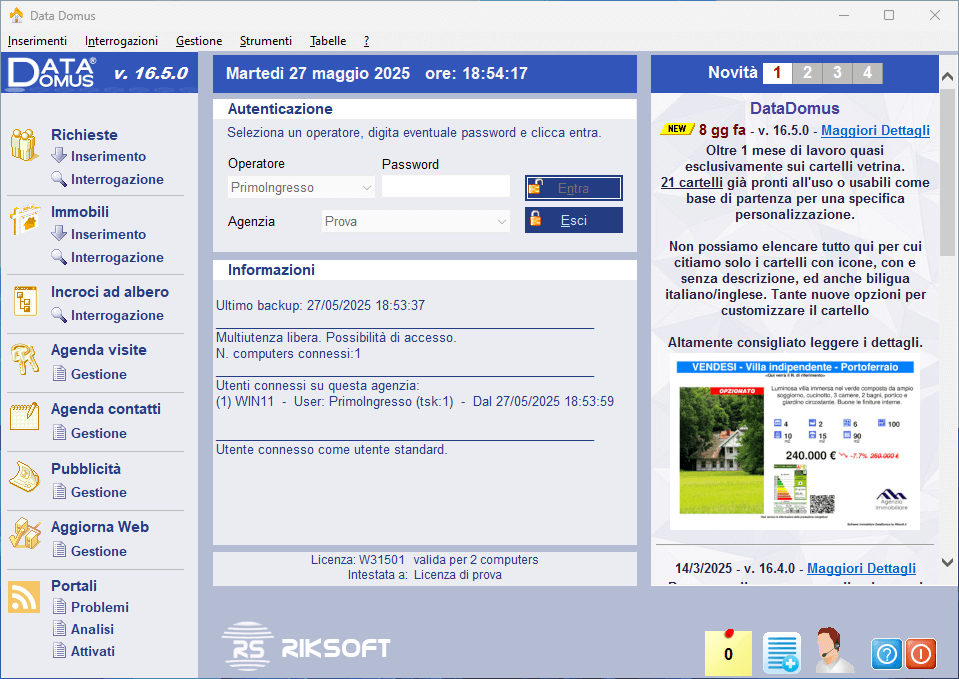This screenshot has width=959, height=679.
Task: Open the yellow sticky note counter icon
Action: coord(728,653)
